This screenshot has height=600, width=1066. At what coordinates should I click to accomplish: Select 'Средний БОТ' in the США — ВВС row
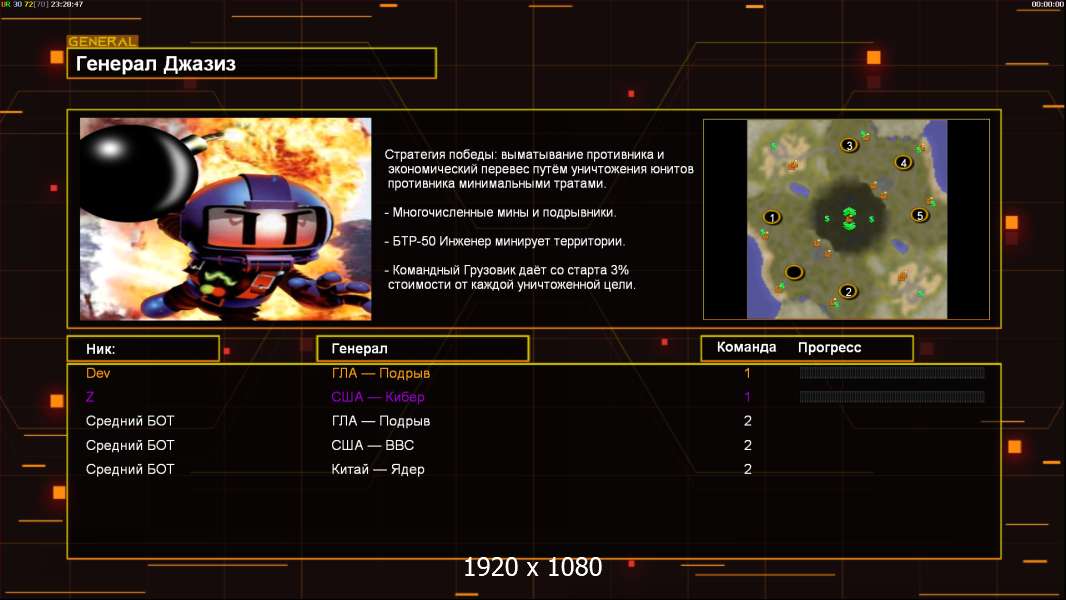[130, 445]
